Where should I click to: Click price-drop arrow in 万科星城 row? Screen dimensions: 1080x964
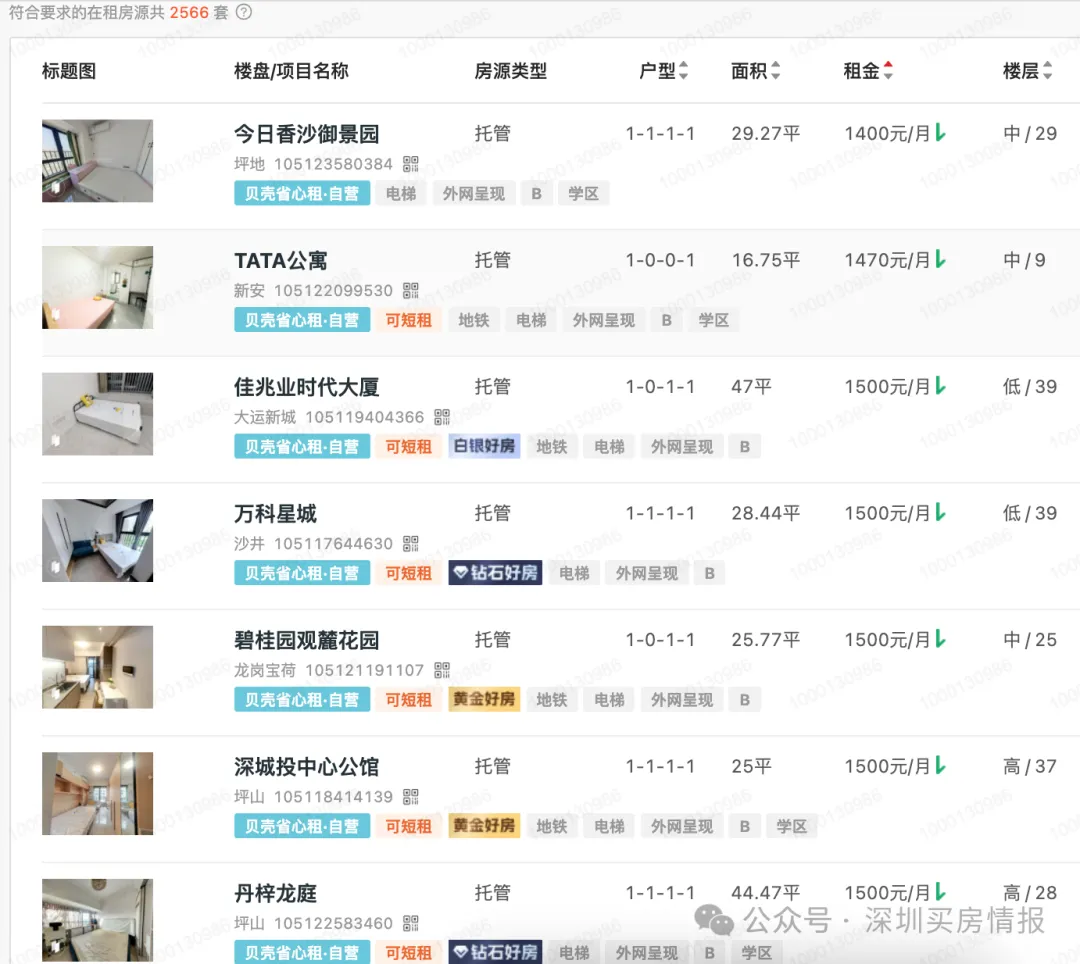(x=941, y=513)
